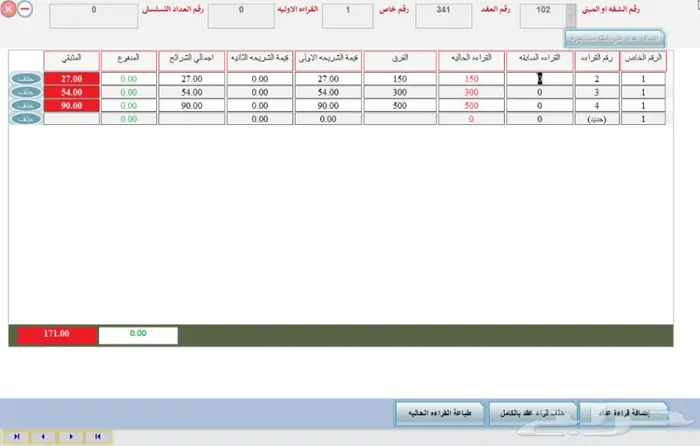The image size is (700, 446).
Task: Click the black difference cell showing 300
Action: pyautogui.click(x=400, y=92)
